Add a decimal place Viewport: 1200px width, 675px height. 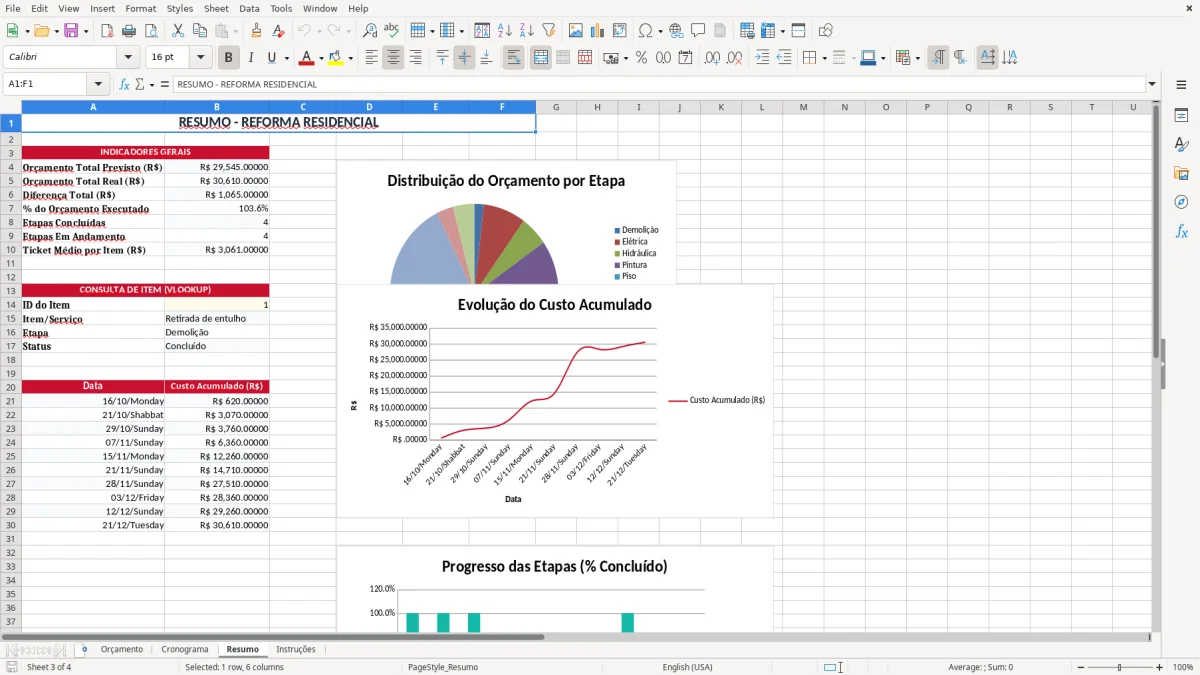pos(712,58)
